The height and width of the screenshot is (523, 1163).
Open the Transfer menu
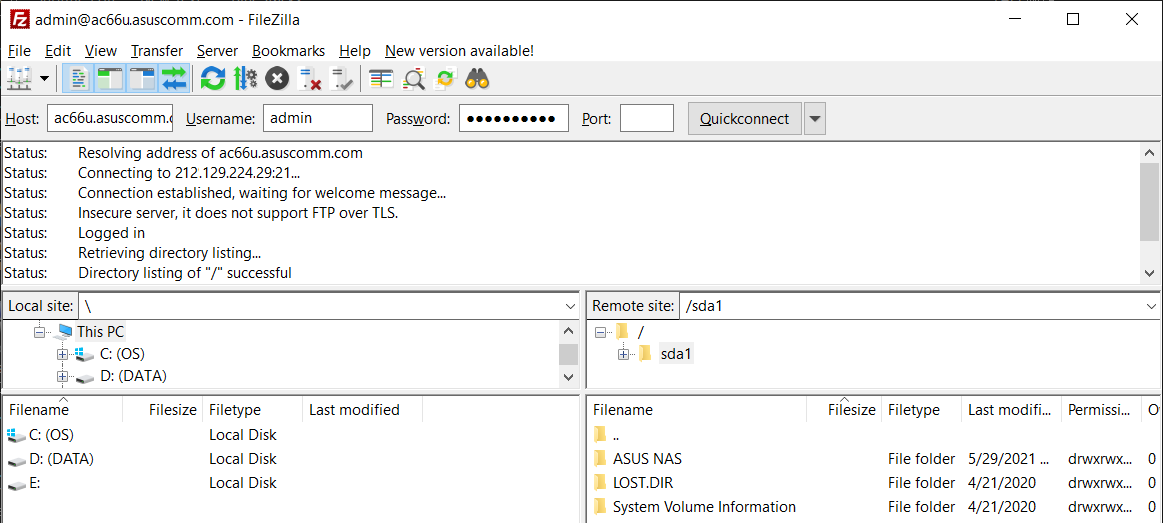[x=157, y=51]
